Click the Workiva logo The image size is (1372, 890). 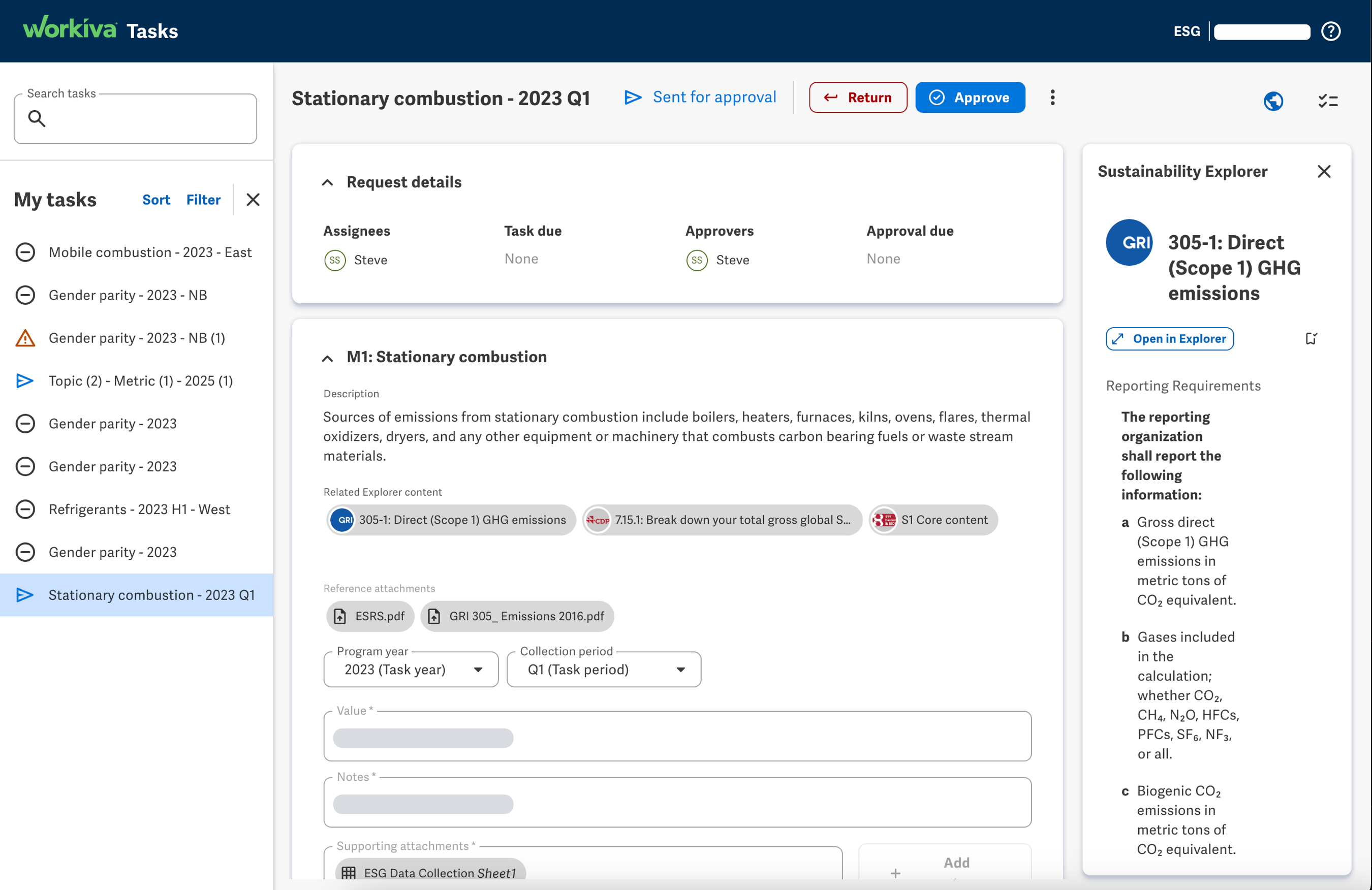(70, 27)
